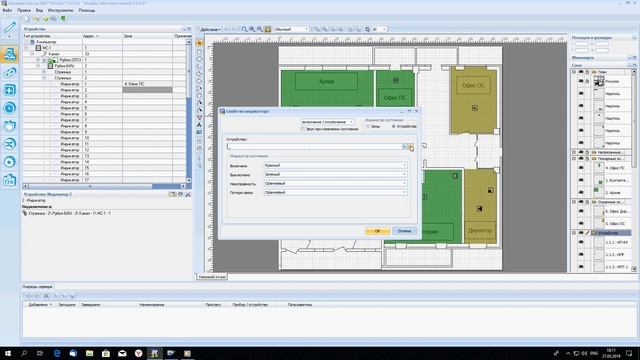Open the shuffle arrows section in sidebar
The width and height of the screenshot is (640, 360).
click(x=9, y=144)
